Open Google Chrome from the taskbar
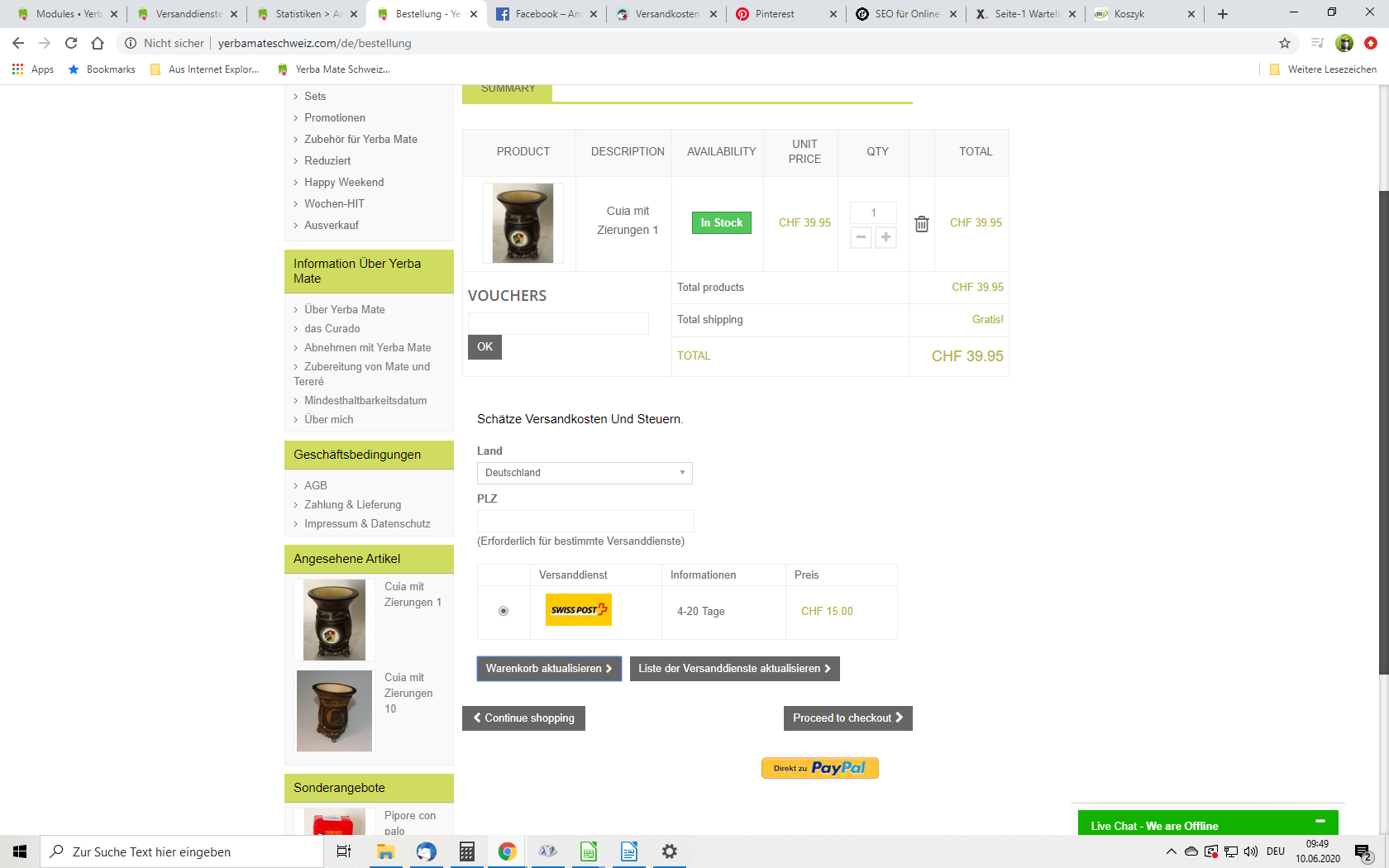This screenshot has width=1389, height=868. pyautogui.click(x=508, y=851)
